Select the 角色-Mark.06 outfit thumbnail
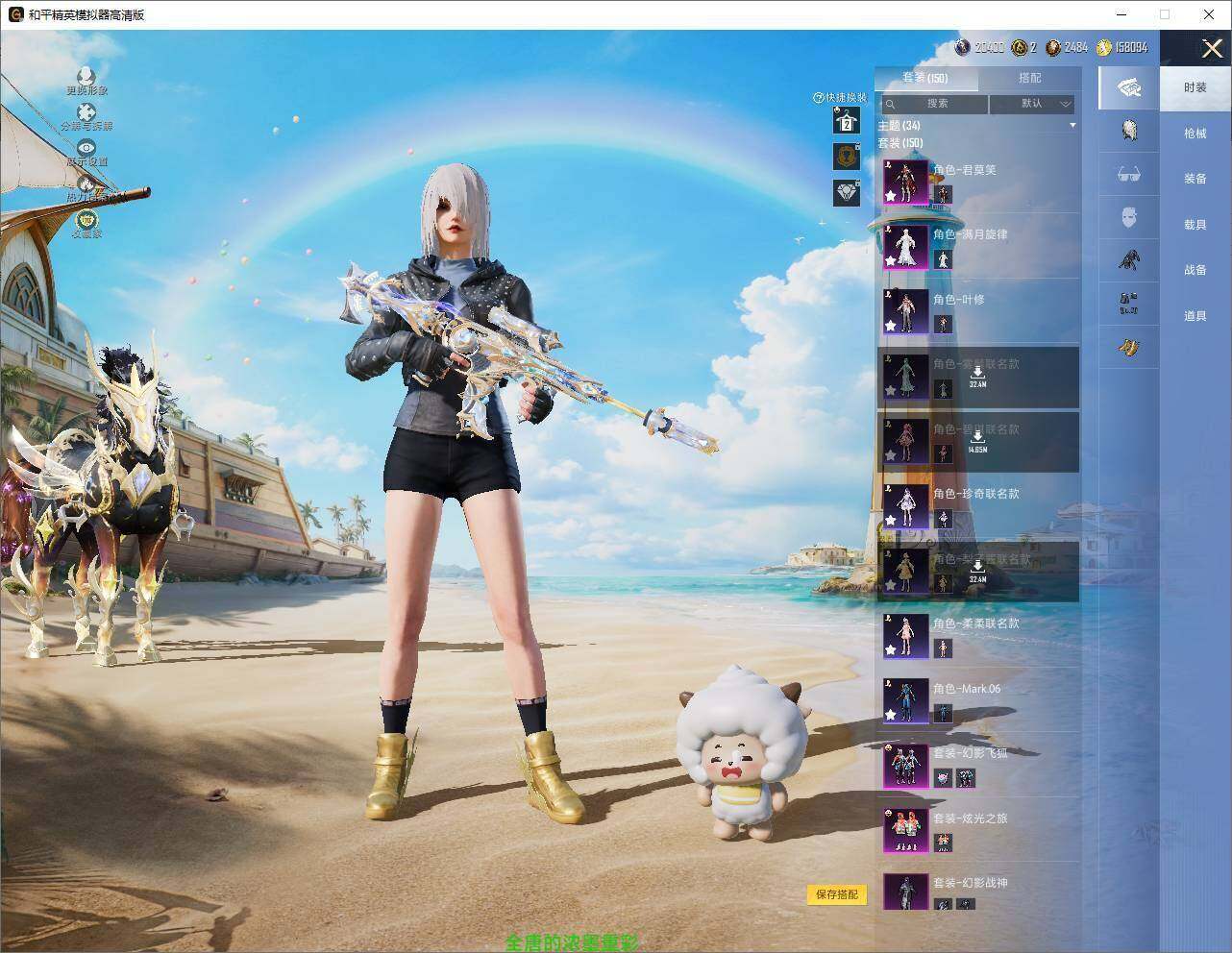The height and width of the screenshot is (953, 1232). pyautogui.click(x=905, y=701)
